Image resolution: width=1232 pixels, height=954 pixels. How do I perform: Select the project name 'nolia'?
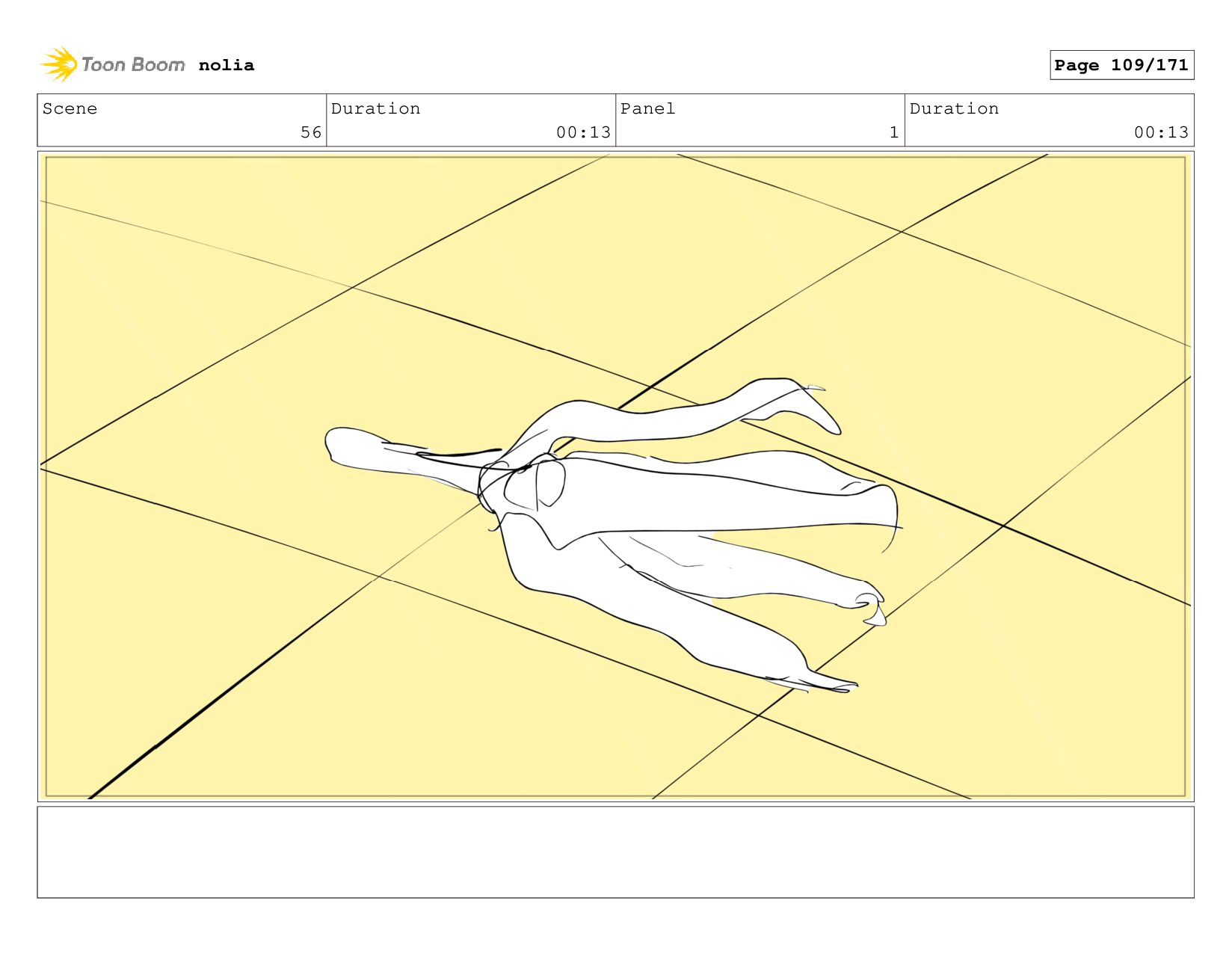coord(227,65)
